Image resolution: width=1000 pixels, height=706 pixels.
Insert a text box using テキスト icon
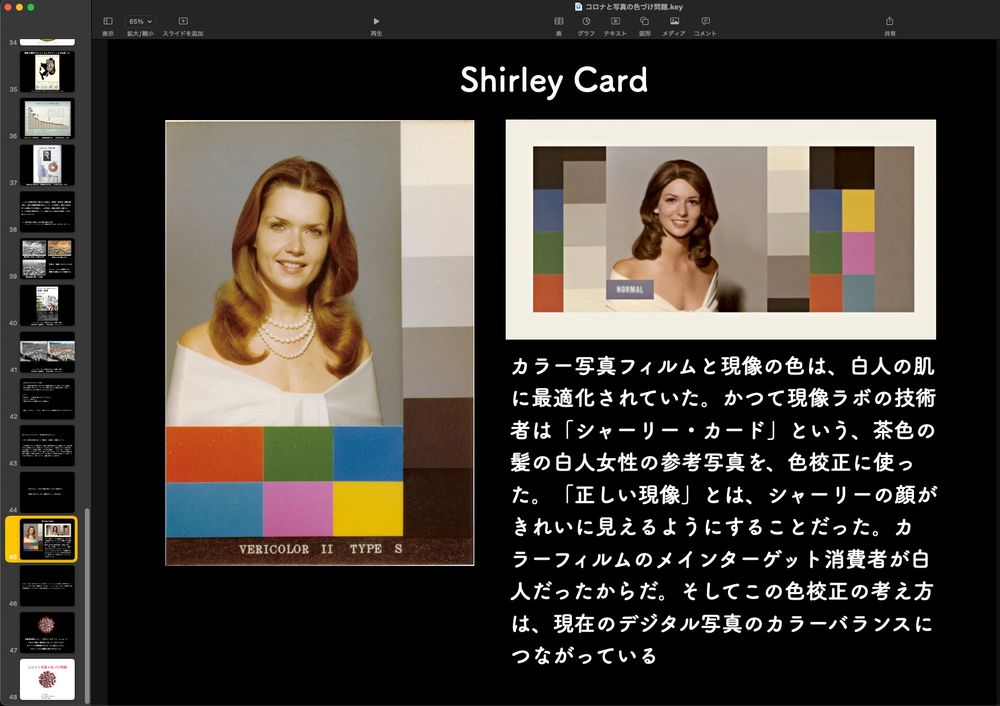pyautogui.click(x=615, y=26)
